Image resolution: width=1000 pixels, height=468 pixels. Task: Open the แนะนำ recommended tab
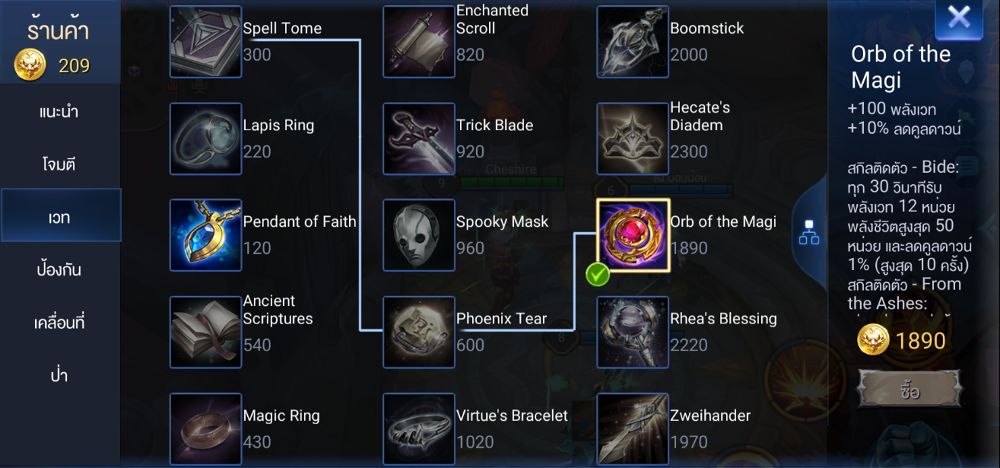click(60, 111)
